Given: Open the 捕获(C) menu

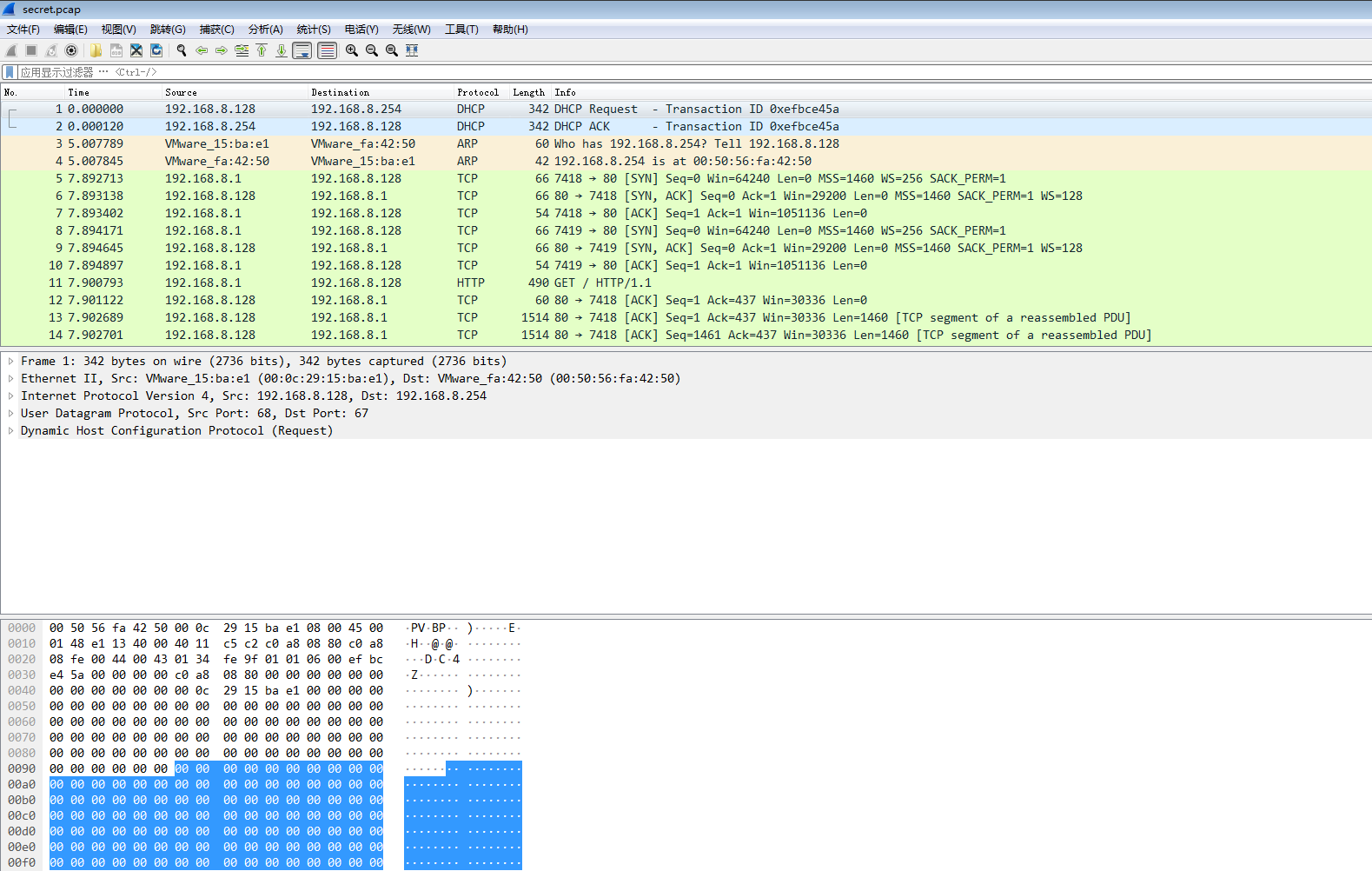Looking at the screenshot, I should [x=217, y=30].
